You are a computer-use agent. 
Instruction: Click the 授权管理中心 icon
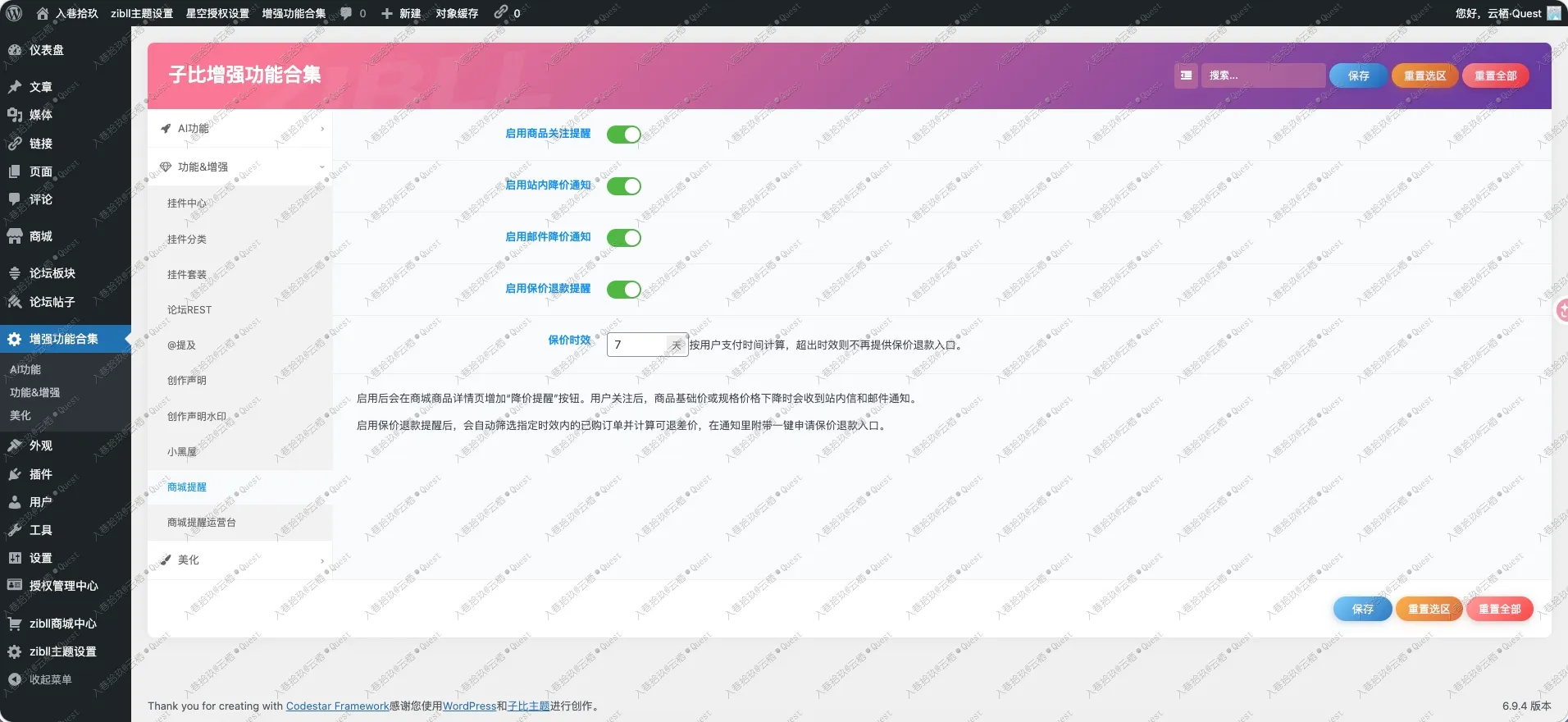(15, 586)
